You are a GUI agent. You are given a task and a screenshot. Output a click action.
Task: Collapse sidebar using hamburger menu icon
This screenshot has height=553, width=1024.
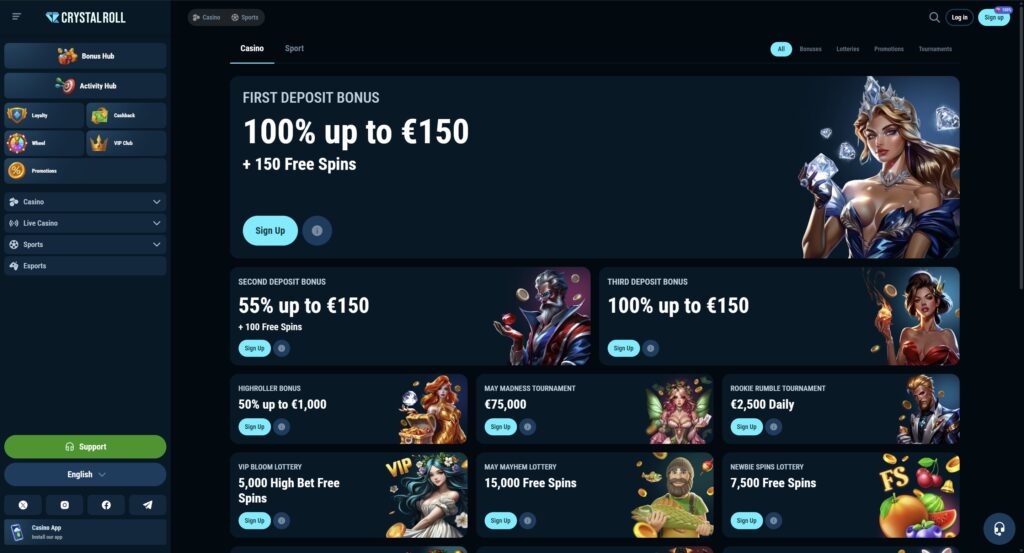[x=17, y=17]
